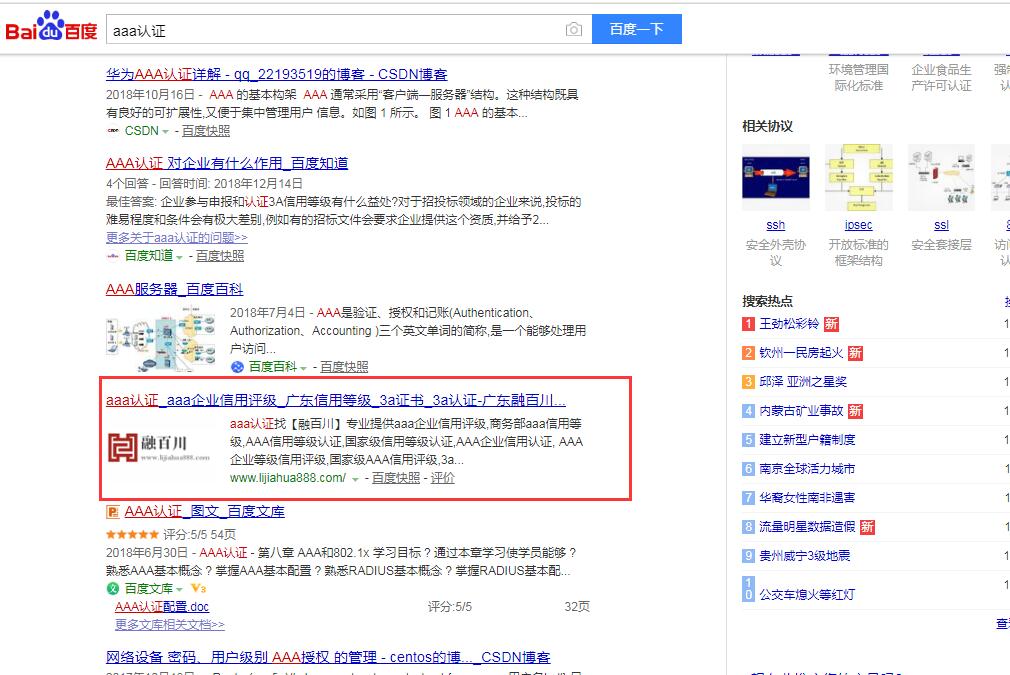Expand the dropdown arrow next to CSDN

click(166, 131)
